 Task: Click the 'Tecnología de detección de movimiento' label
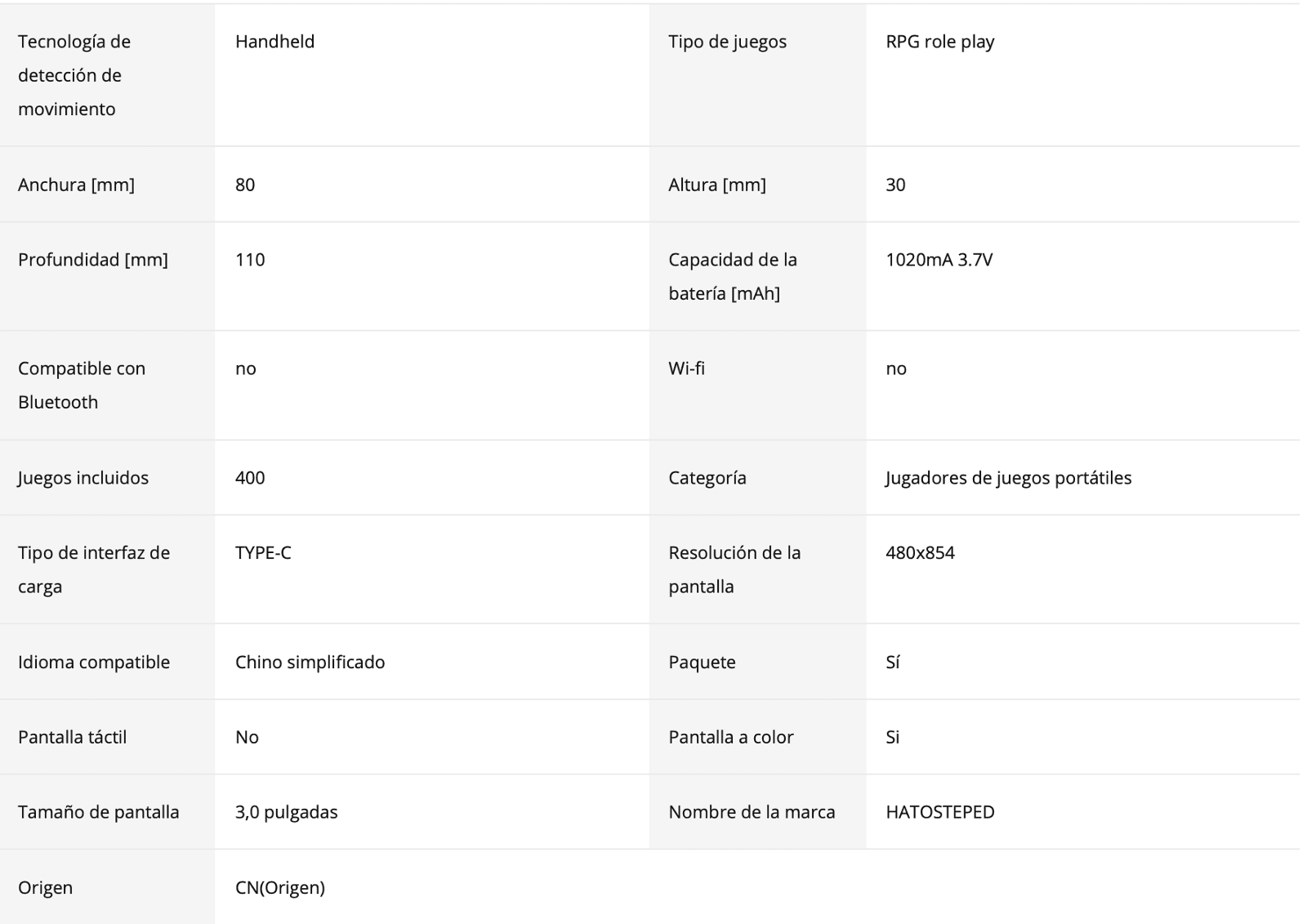point(74,75)
